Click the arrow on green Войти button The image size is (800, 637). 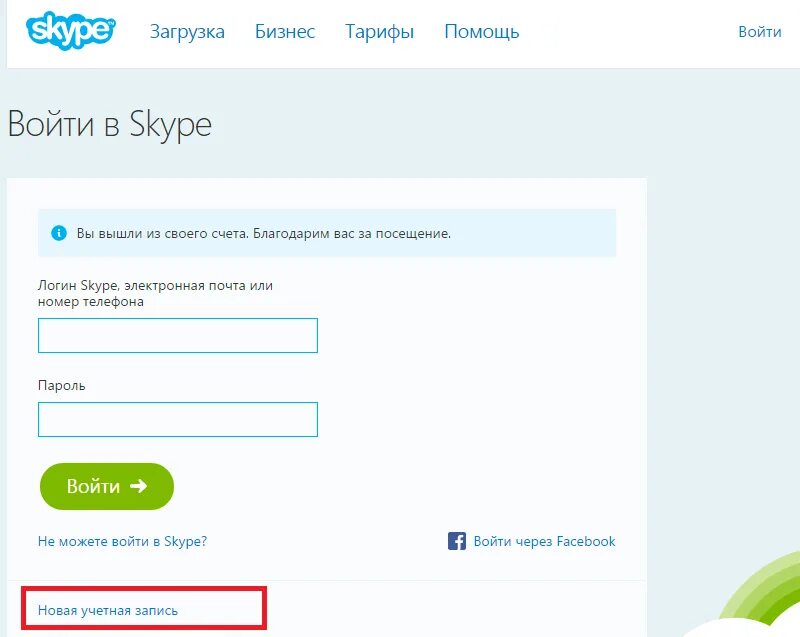click(138, 486)
